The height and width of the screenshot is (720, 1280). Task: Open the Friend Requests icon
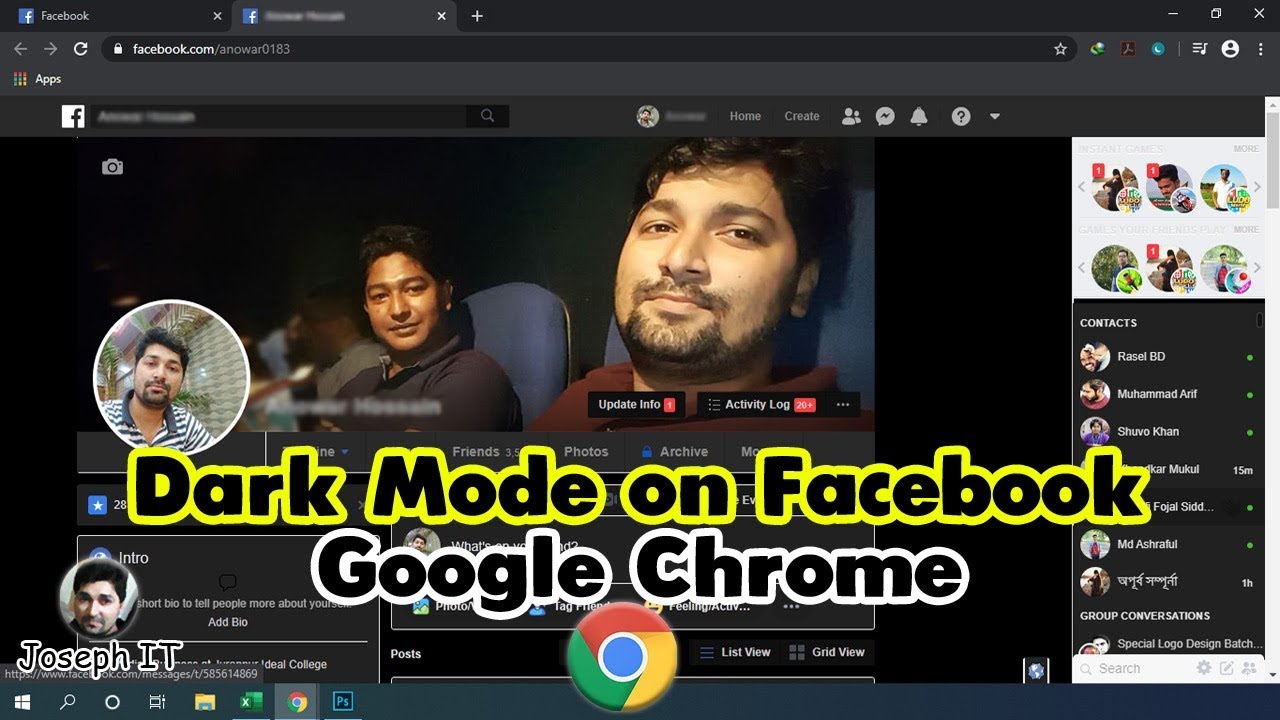coord(851,116)
